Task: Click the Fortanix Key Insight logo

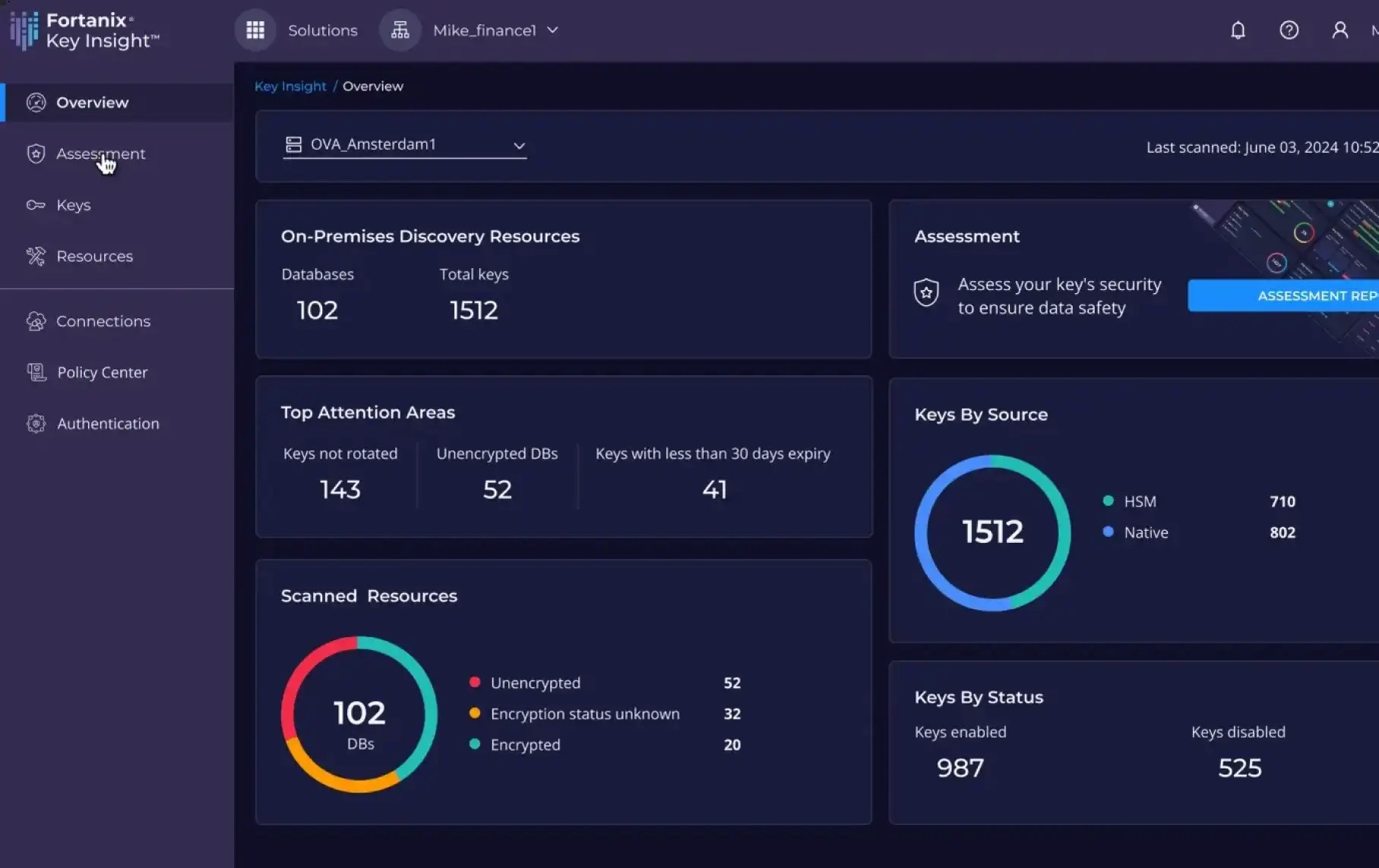Action: 85,31
